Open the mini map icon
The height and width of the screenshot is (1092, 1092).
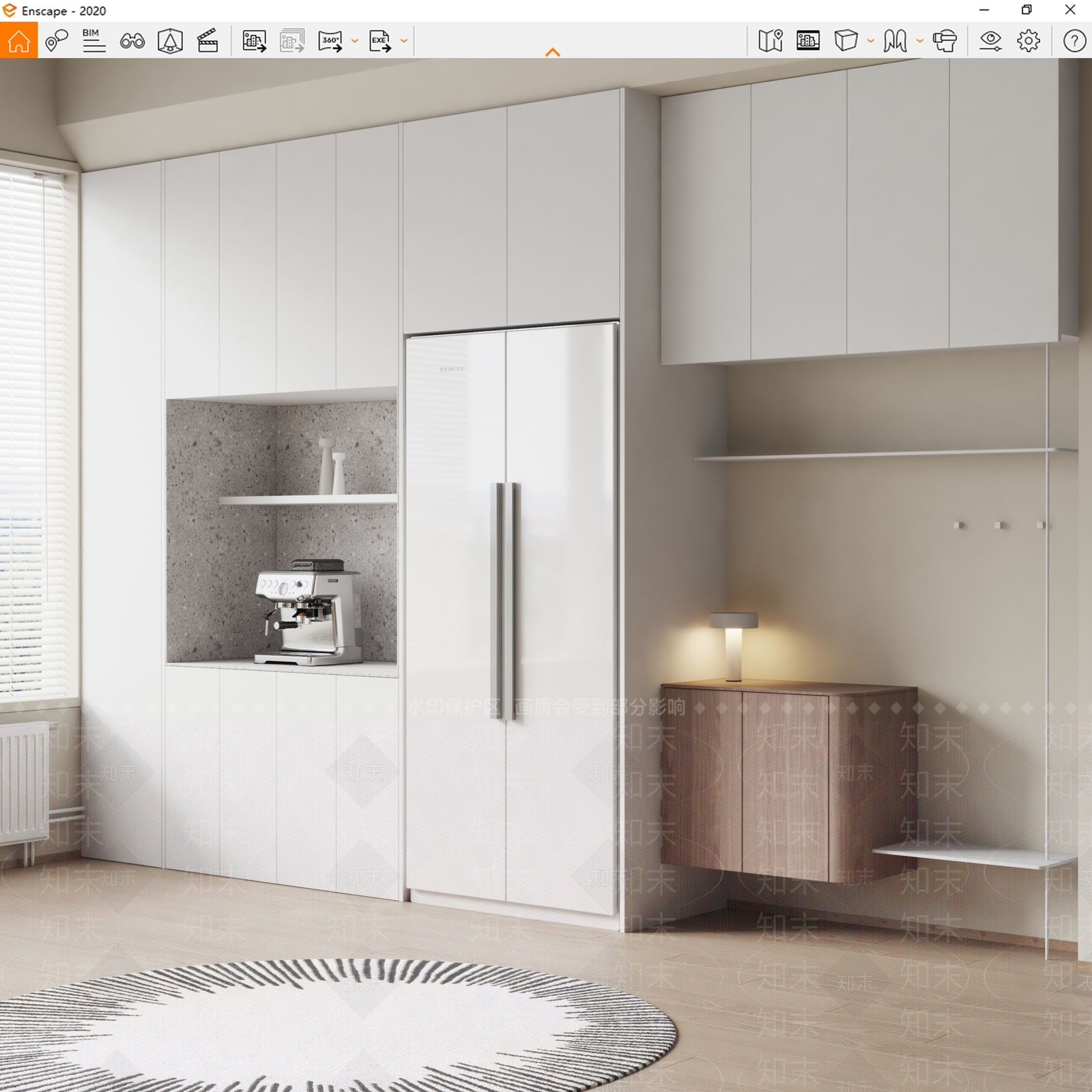pyautogui.click(x=770, y=41)
